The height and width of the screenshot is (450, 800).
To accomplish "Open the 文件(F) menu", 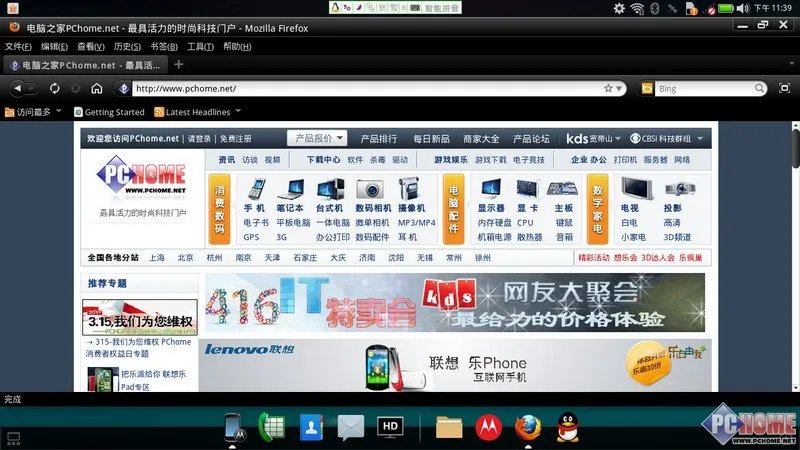I will pyautogui.click(x=18, y=46).
